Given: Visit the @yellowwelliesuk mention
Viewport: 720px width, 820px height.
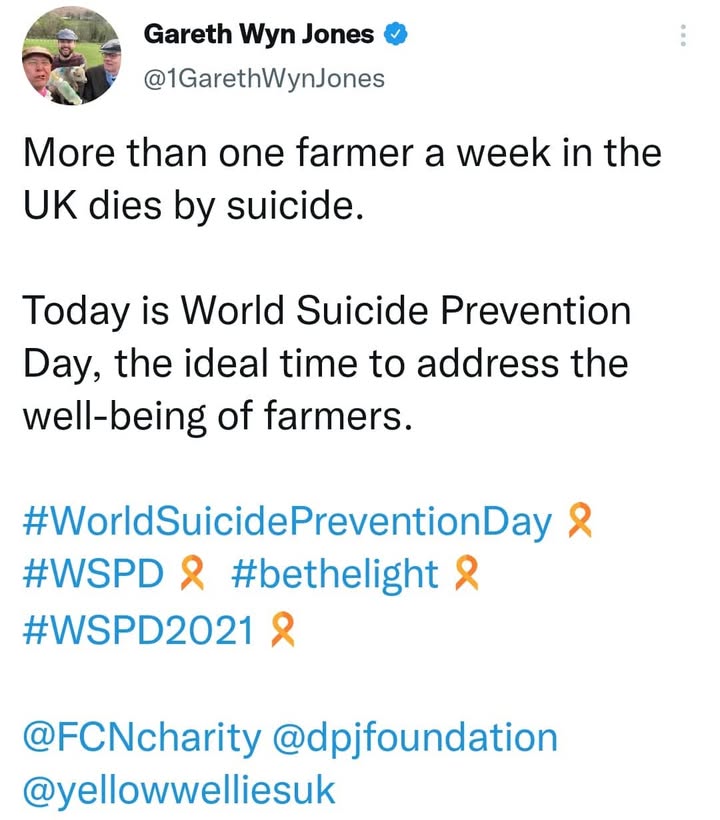Looking at the screenshot, I should (x=179, y=790).
